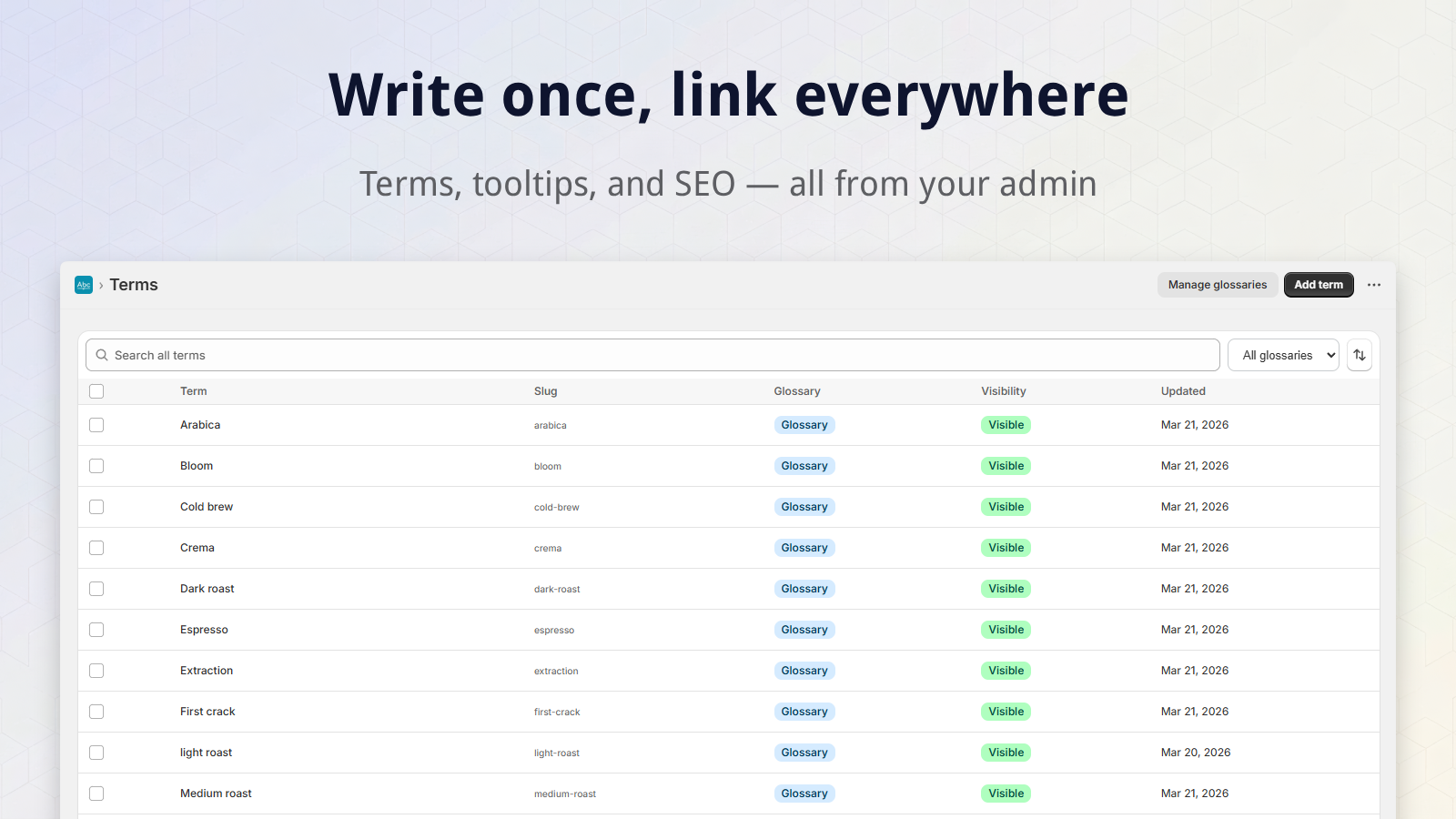The width and height of the screenshot is (1456, 819).
Task: Click the sort order arrows icon
Action: click(x=1360, y=355)
